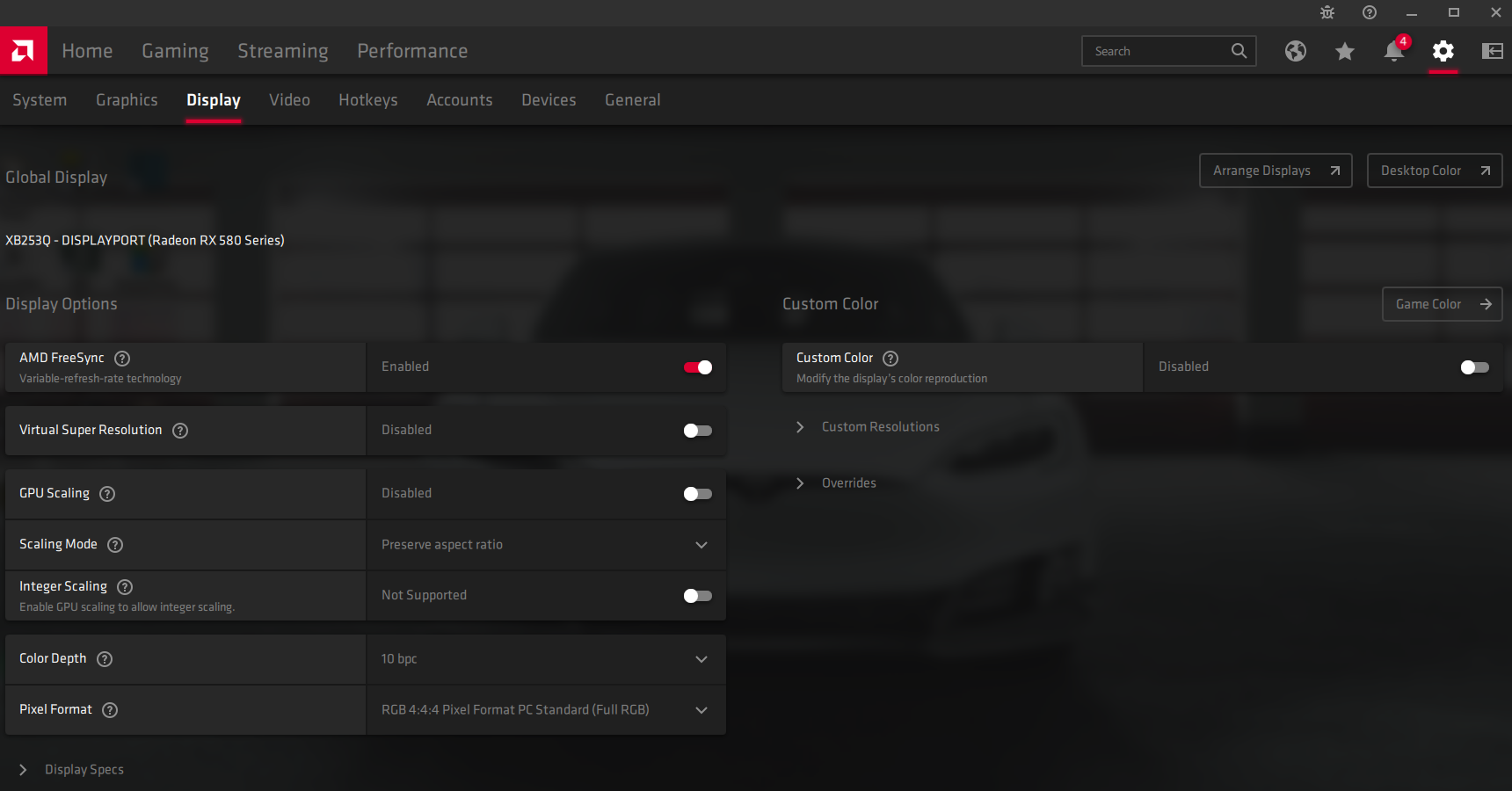Click 'Variable-refresh-rate technology' description
Screen dimensions: 1512x791
100,379
